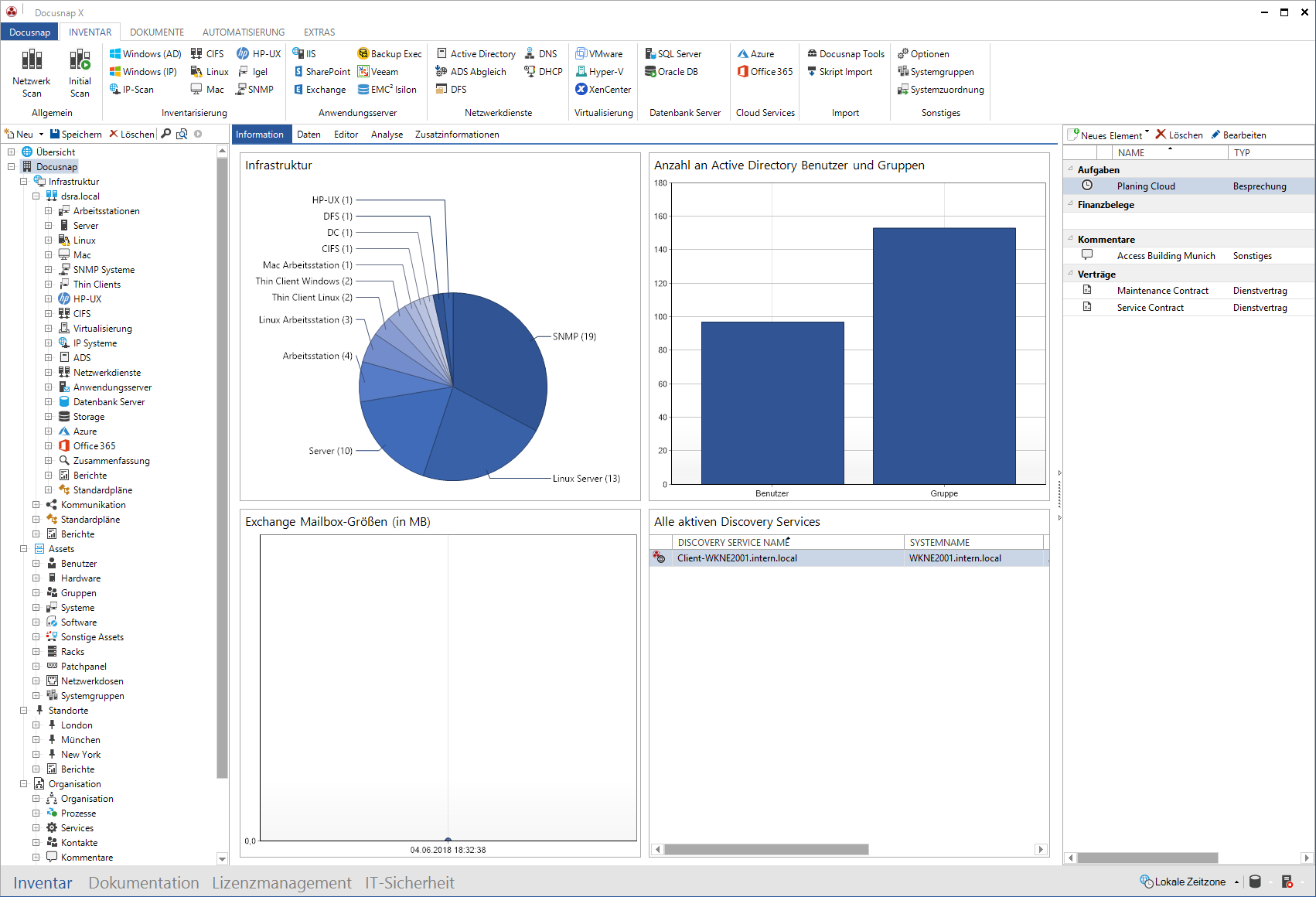1316x897 pixels.
Task: Open the EXTRAS ribbon tab
Action: point(319,32)
